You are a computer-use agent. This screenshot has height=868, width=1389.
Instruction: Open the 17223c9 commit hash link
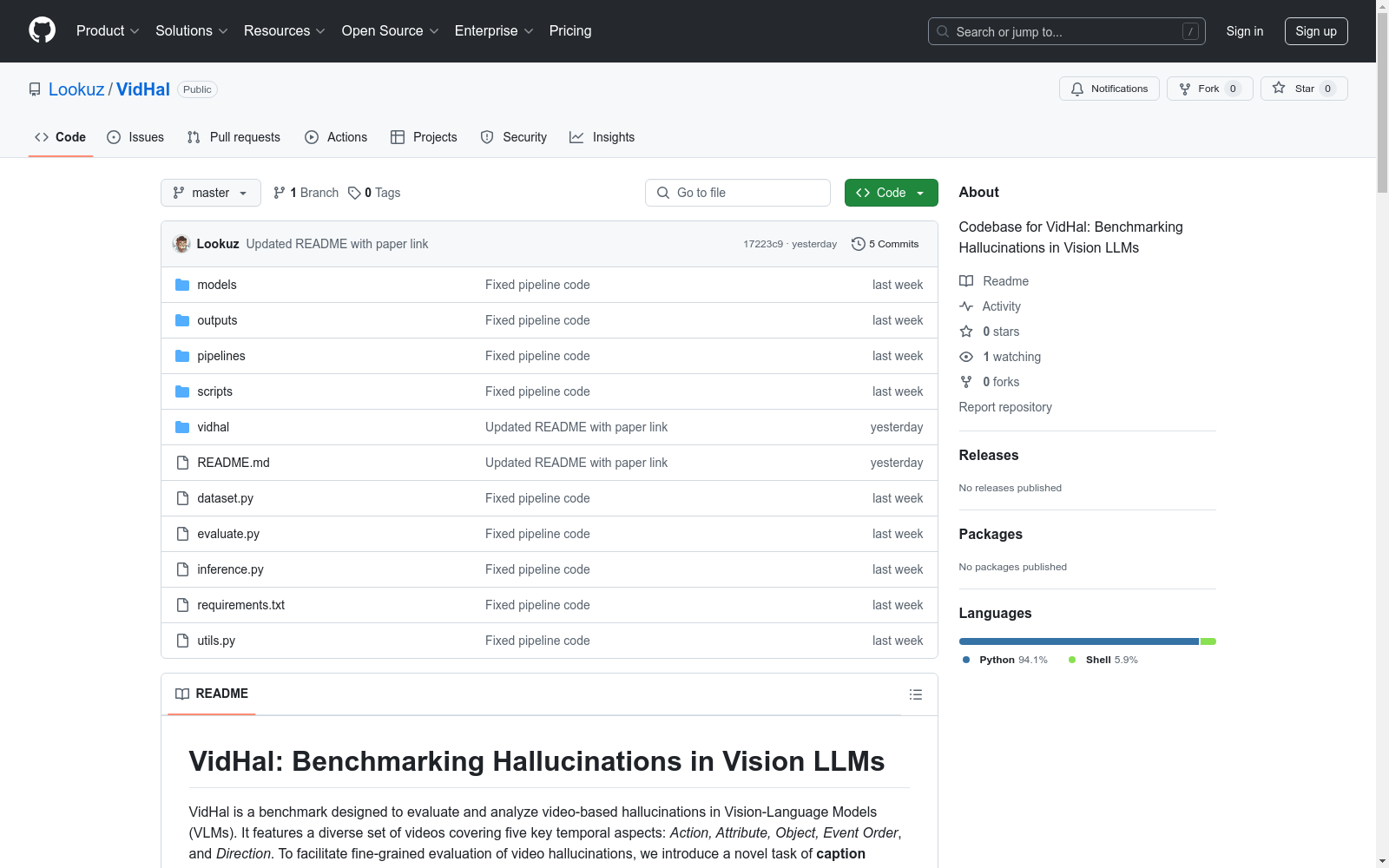(763, 244)
